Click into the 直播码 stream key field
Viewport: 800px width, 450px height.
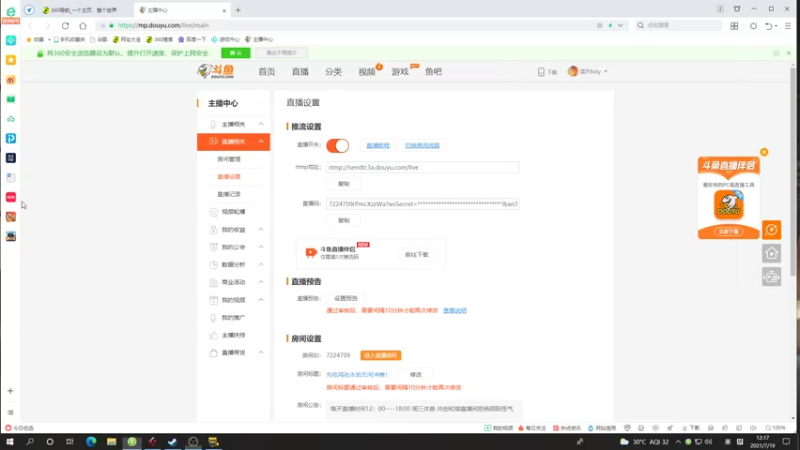(x=422, y=204)
